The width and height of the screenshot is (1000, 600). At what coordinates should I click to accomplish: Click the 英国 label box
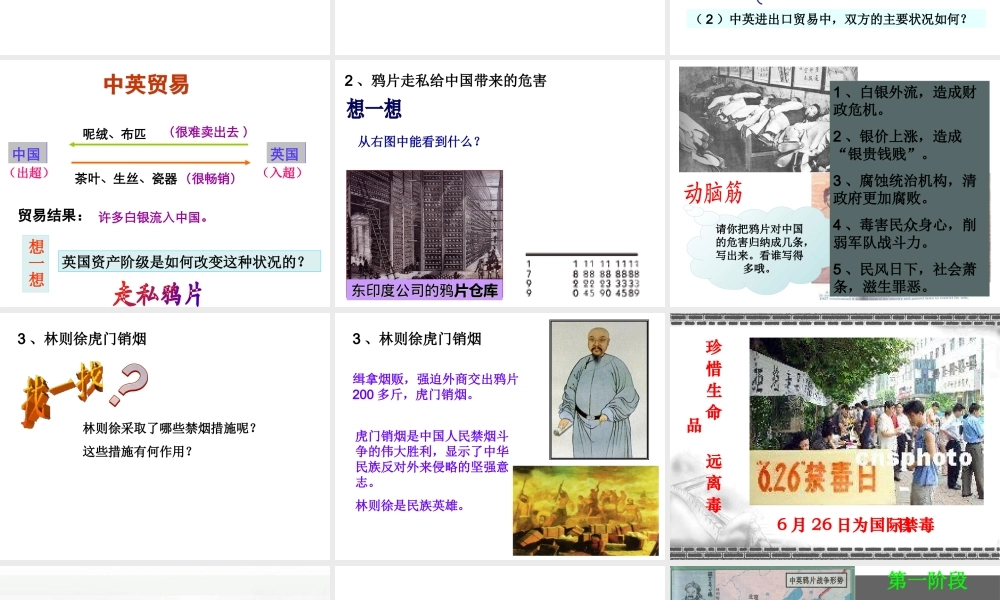click(x=285, y=153)
